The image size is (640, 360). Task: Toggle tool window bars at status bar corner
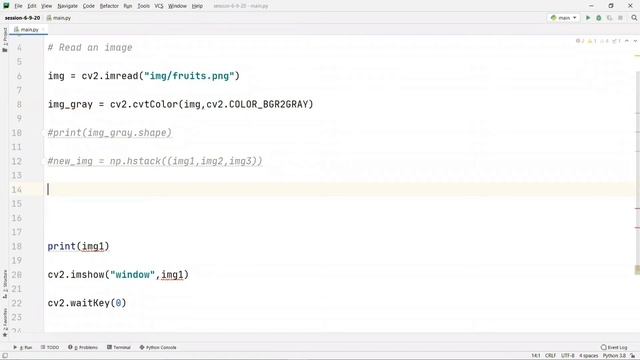pos(5,356)
